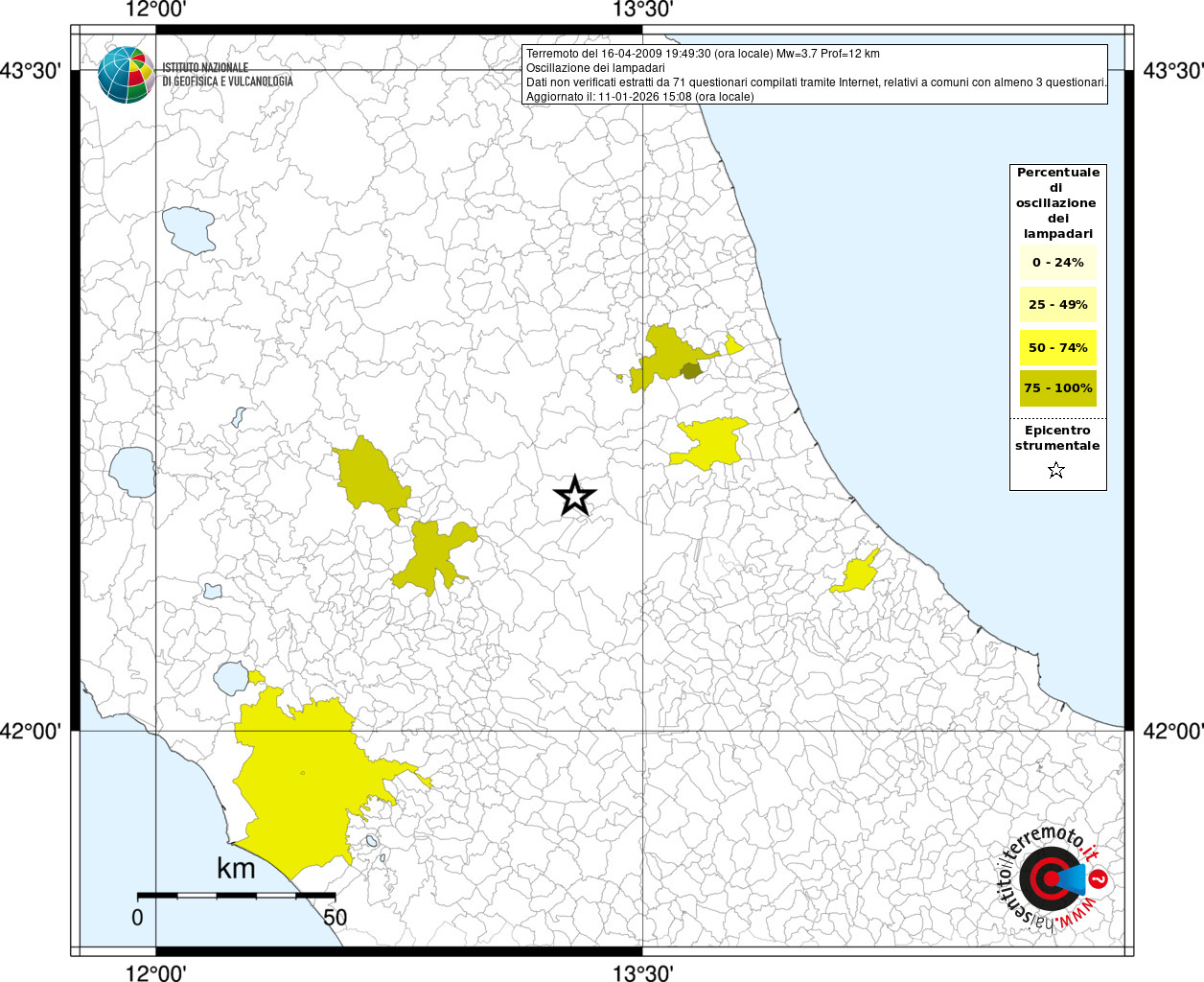This screenshot has width=1204, height=982.
Task: Click the left 42°00' latitude label
Action: coord(31,731)
